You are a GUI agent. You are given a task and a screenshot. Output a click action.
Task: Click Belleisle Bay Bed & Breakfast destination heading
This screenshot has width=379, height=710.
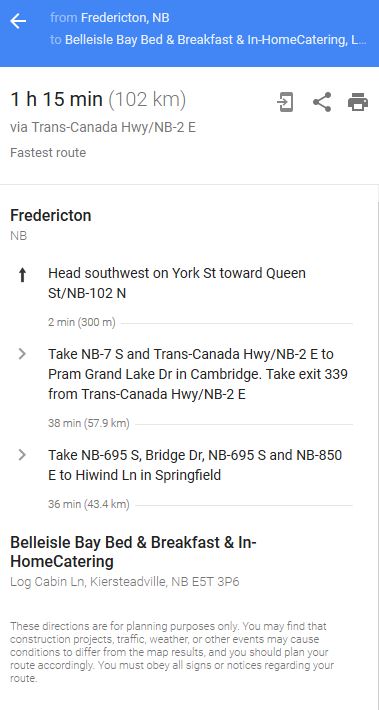coord(134,552)
